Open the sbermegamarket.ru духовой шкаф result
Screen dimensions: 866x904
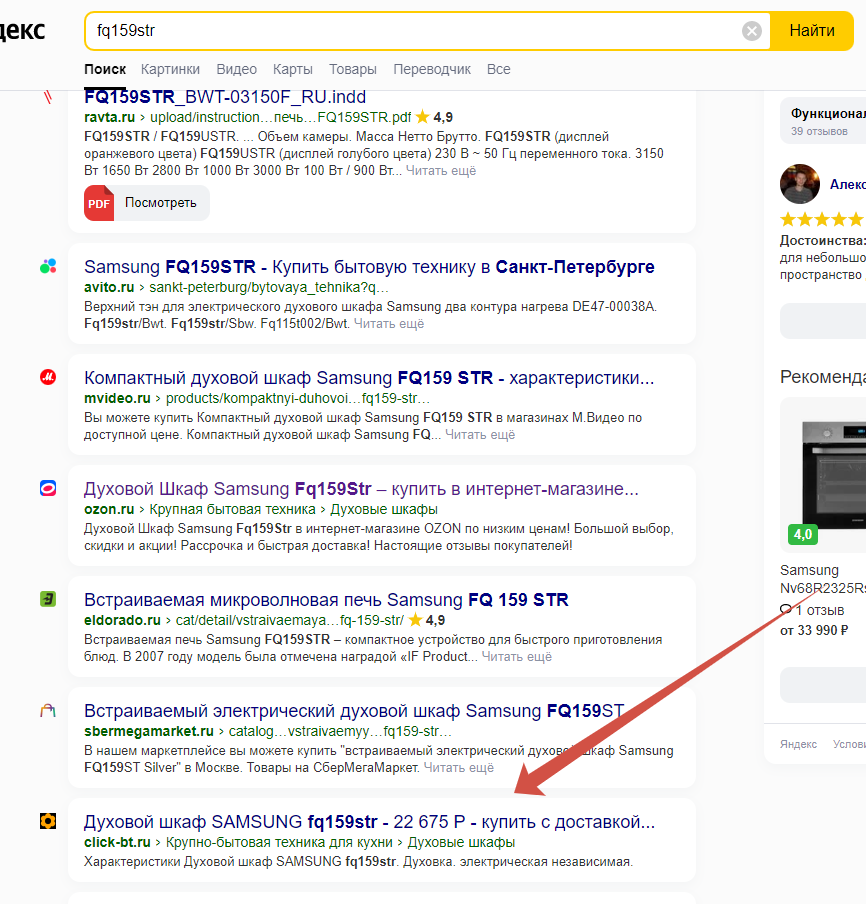(354, 711)
